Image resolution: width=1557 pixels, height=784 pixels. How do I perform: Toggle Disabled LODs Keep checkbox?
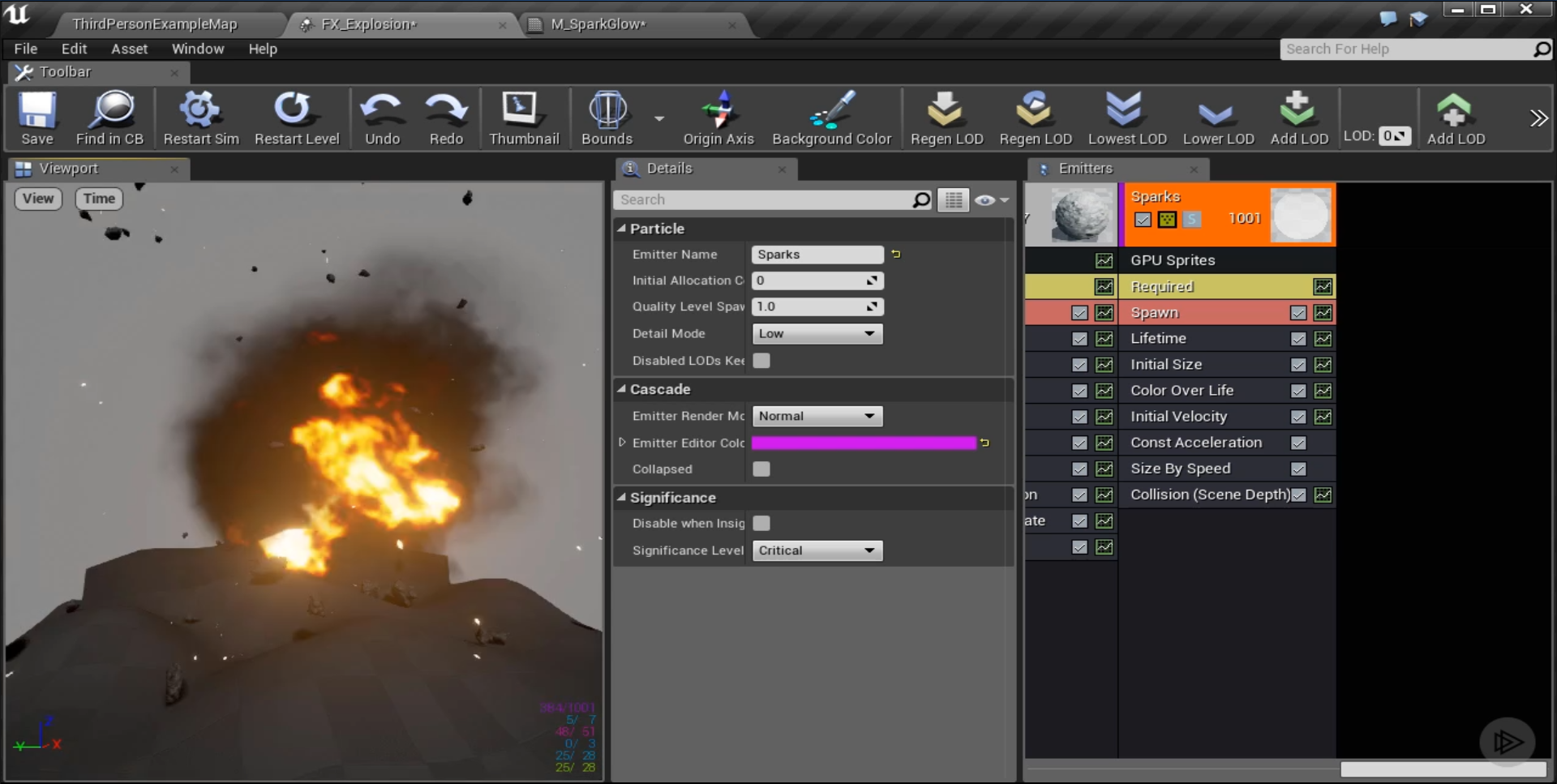[761, 361]
